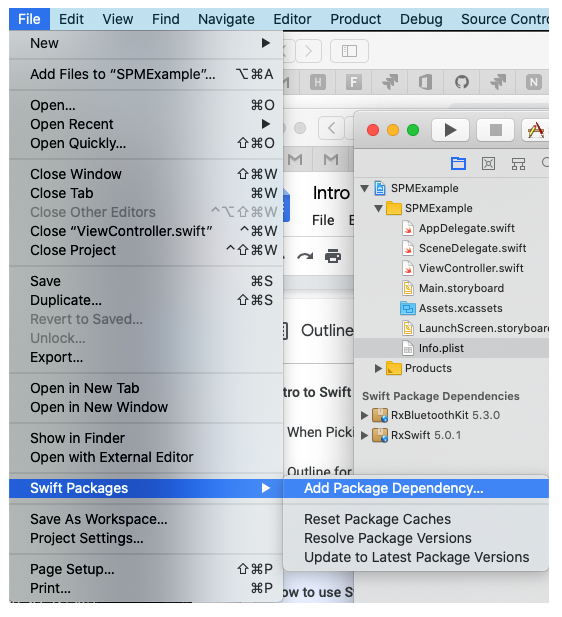Open the Open Recent submenu
The height and width of the screenshot is (617, 562).
pyautogui.click(x=146, y=124)
